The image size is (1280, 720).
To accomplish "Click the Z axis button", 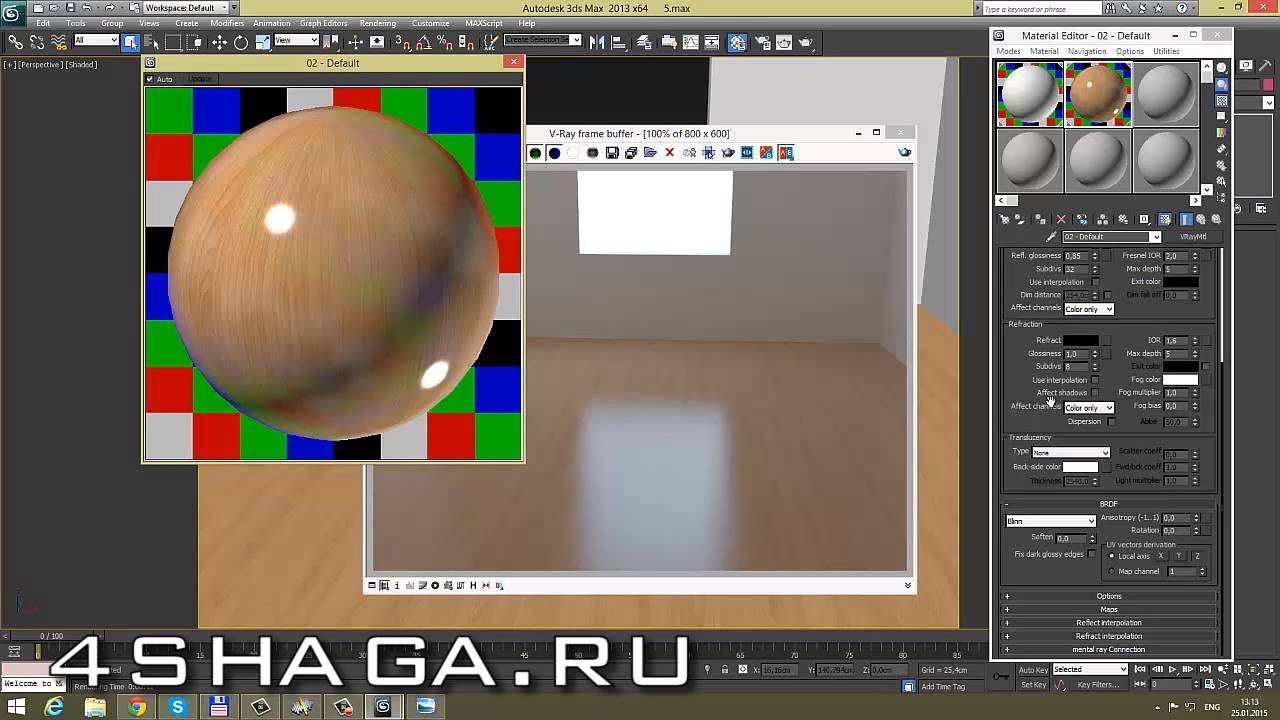I will tap(1197, 556).
